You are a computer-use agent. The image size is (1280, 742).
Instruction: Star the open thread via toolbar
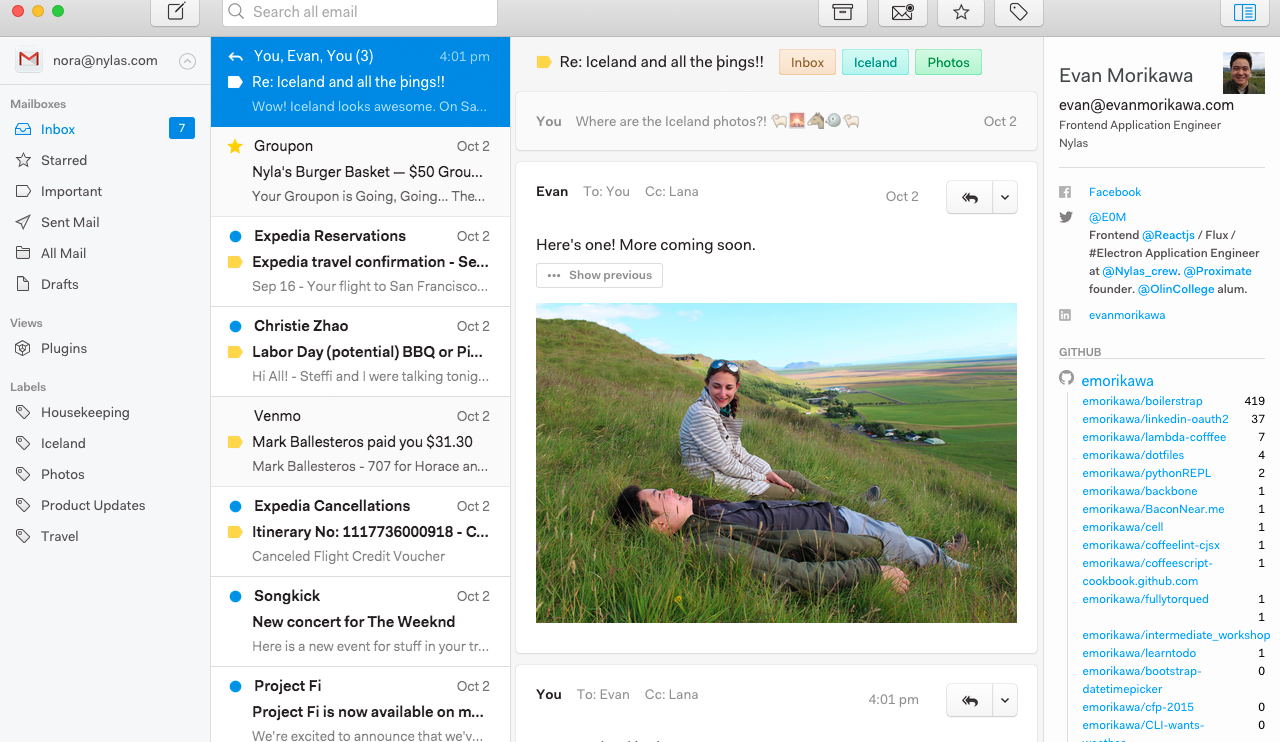(960, 12)
